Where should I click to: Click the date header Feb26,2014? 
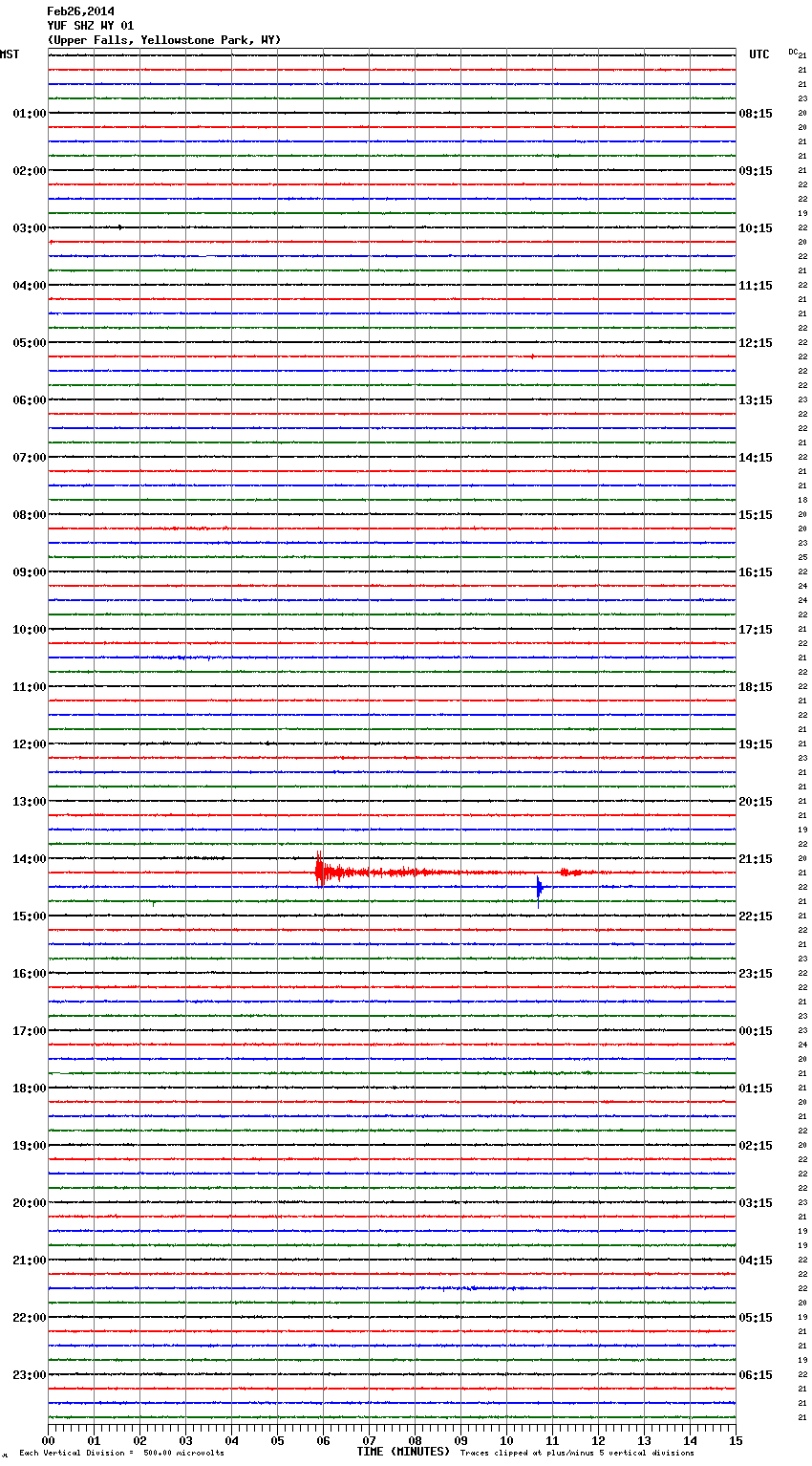[80, 11]
